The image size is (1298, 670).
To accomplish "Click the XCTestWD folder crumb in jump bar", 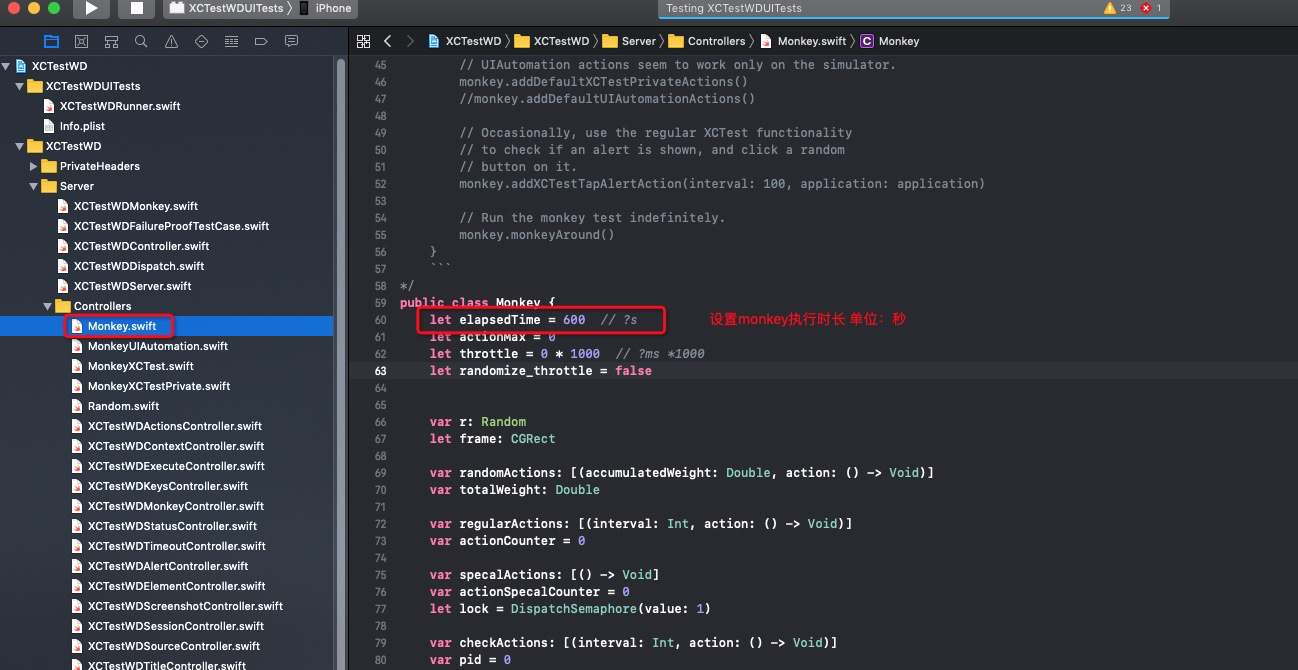I will click(x=552, y=41).
